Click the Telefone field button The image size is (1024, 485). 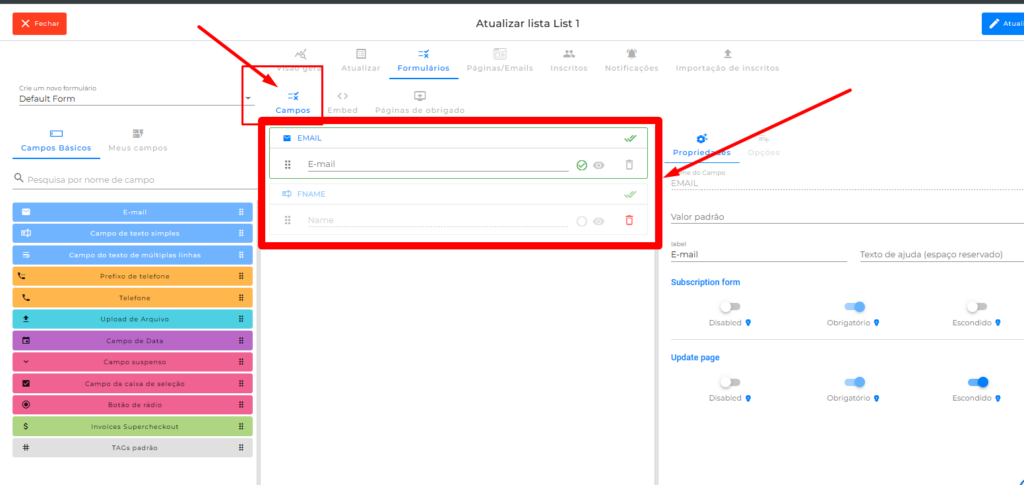132,298
